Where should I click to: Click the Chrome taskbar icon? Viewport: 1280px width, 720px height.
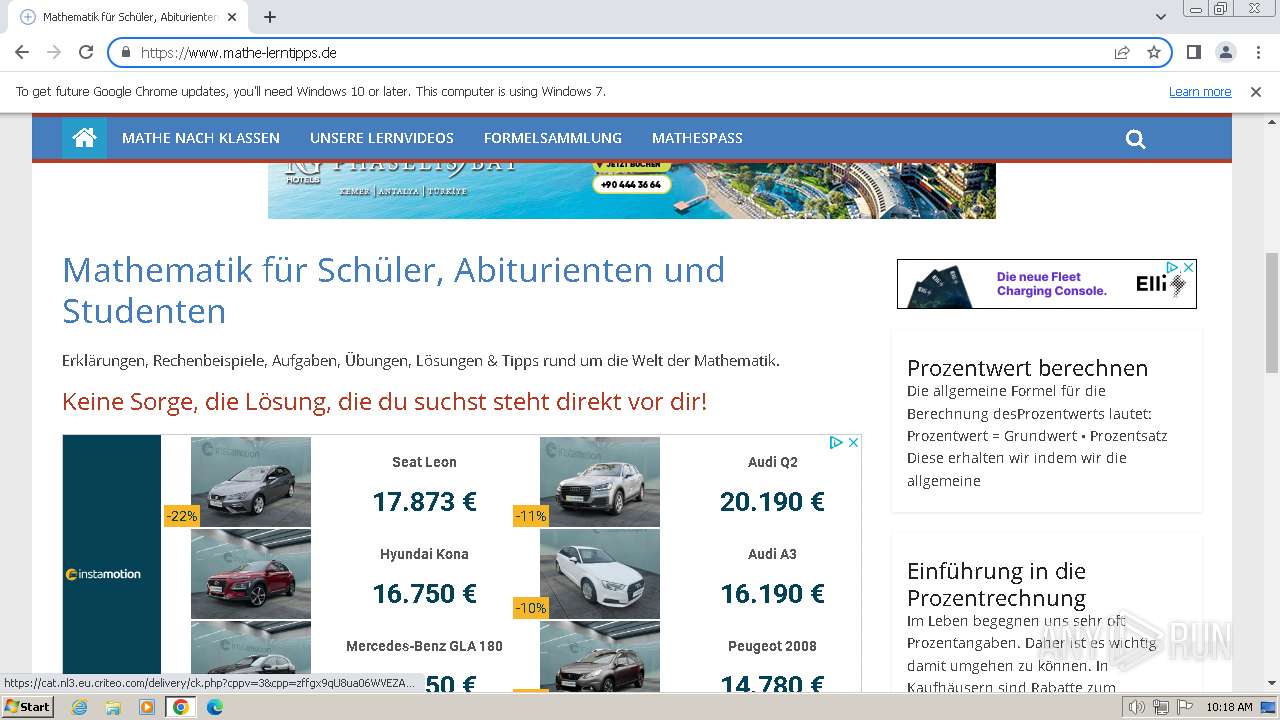[x=180, y=707]
